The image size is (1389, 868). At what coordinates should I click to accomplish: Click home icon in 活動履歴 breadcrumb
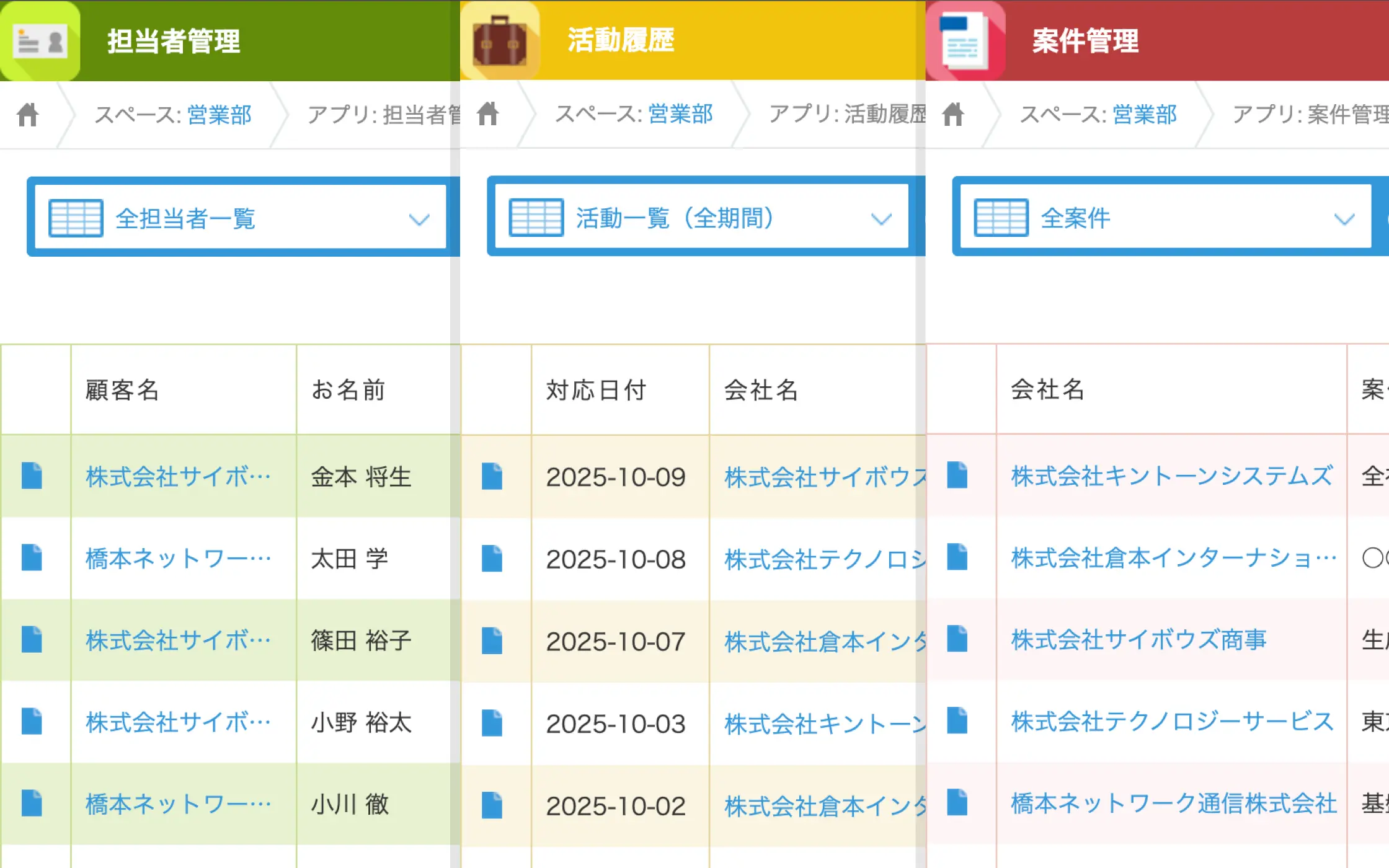point(488,114)
